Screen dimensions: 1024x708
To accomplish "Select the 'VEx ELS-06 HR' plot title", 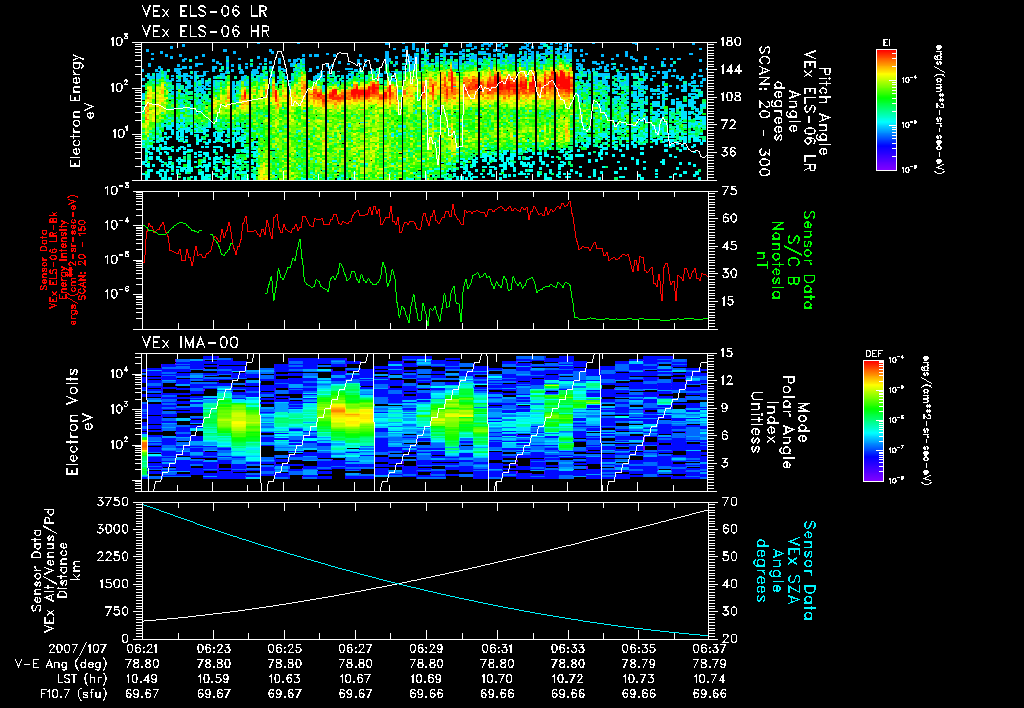I will (205, 31).
